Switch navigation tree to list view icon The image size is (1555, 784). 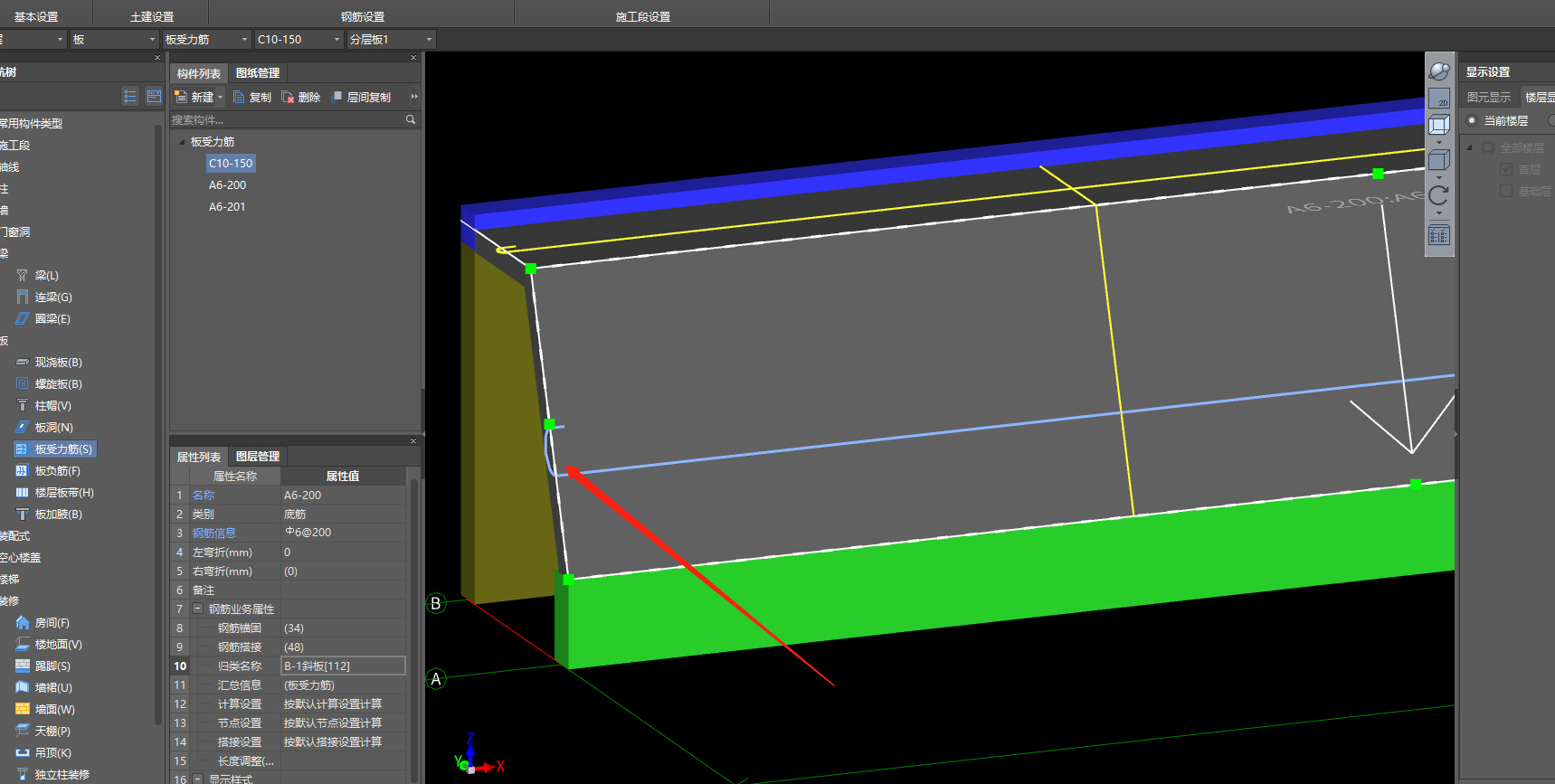point(130,96)
